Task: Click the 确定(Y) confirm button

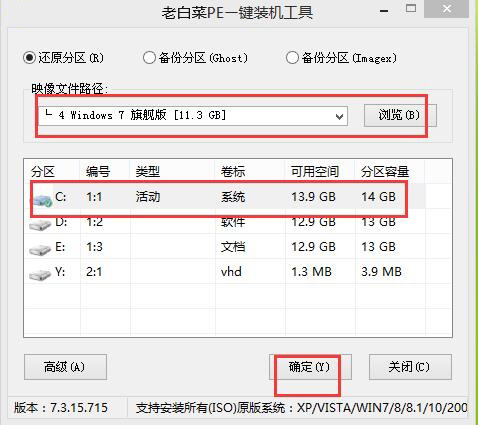Action: pos(310,367)
